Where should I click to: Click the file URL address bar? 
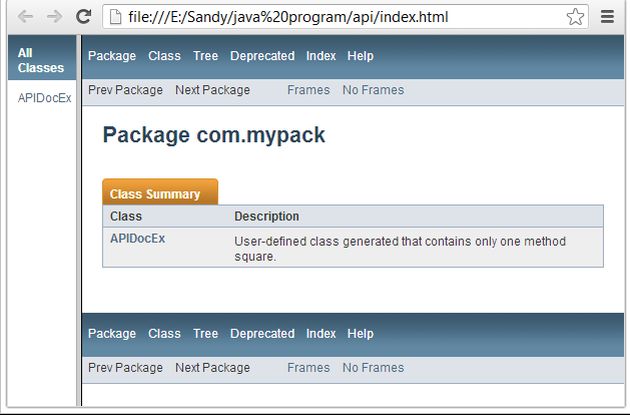coord(340,17)
